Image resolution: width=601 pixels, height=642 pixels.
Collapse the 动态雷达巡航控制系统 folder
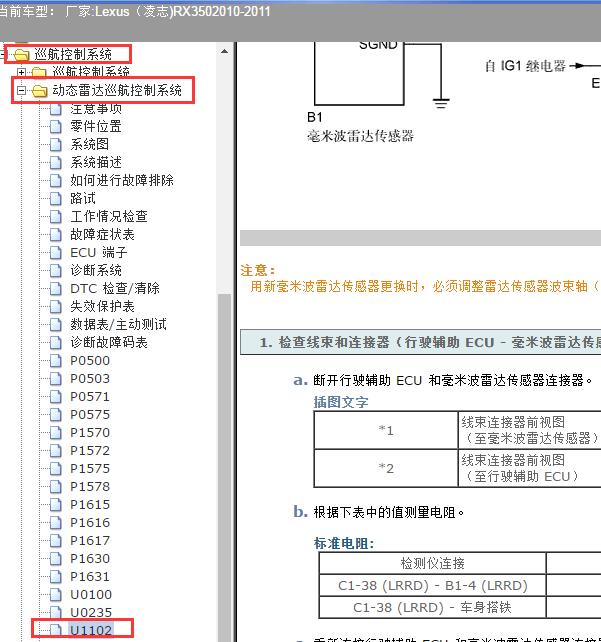21,90
